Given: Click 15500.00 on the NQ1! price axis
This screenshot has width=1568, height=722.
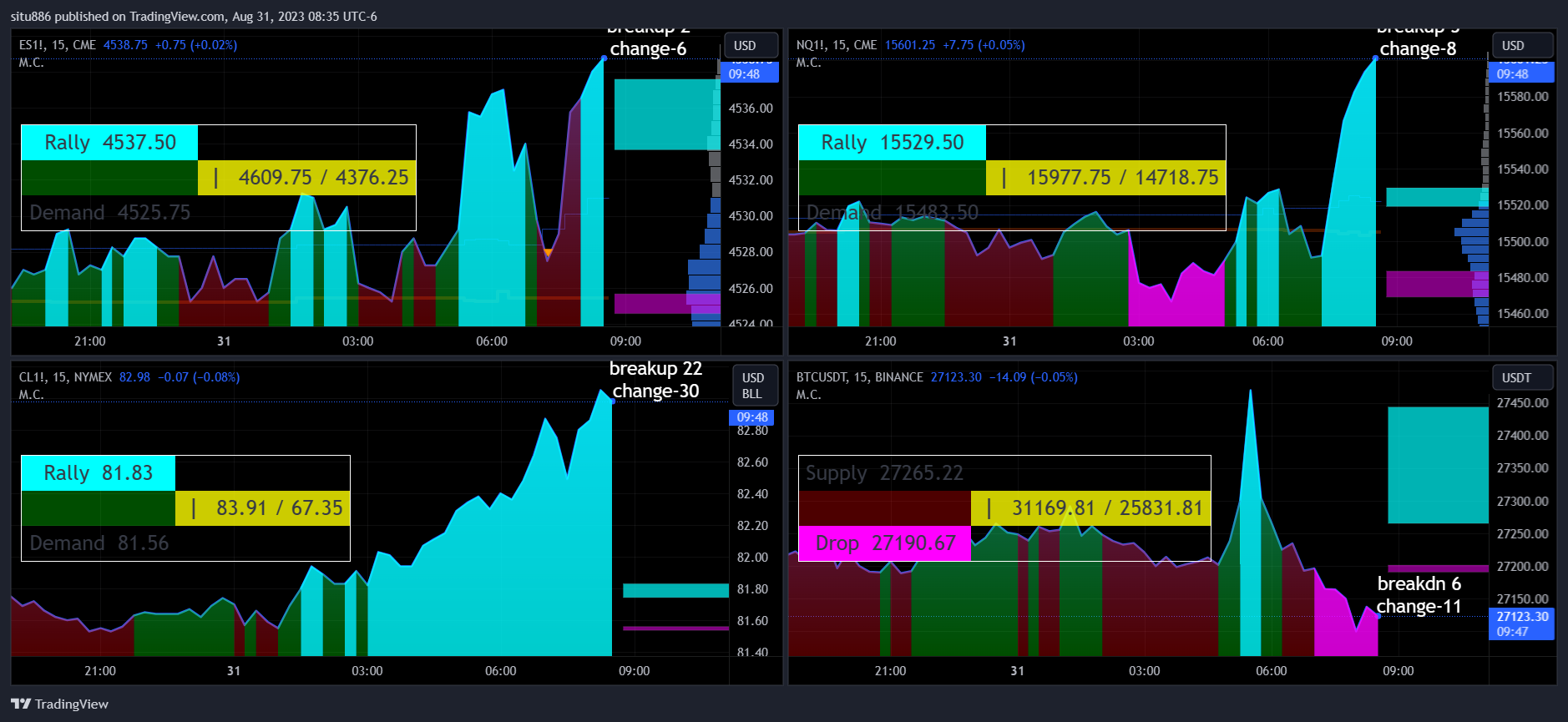Looking at the screenshot, I should click(1522, 242).
